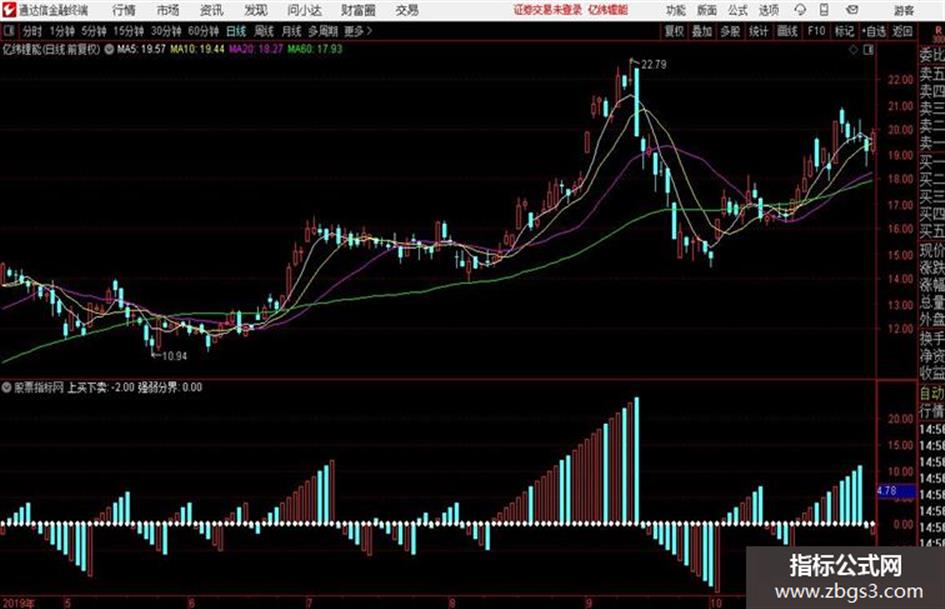Click month 7 on the time axis
The image size is (945, 609).
click(x=309, y=603)
